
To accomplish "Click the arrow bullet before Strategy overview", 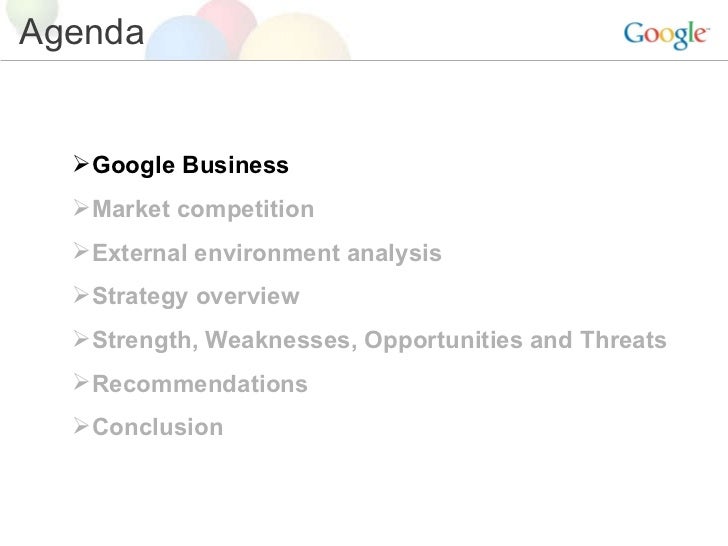I will point(81,295).
